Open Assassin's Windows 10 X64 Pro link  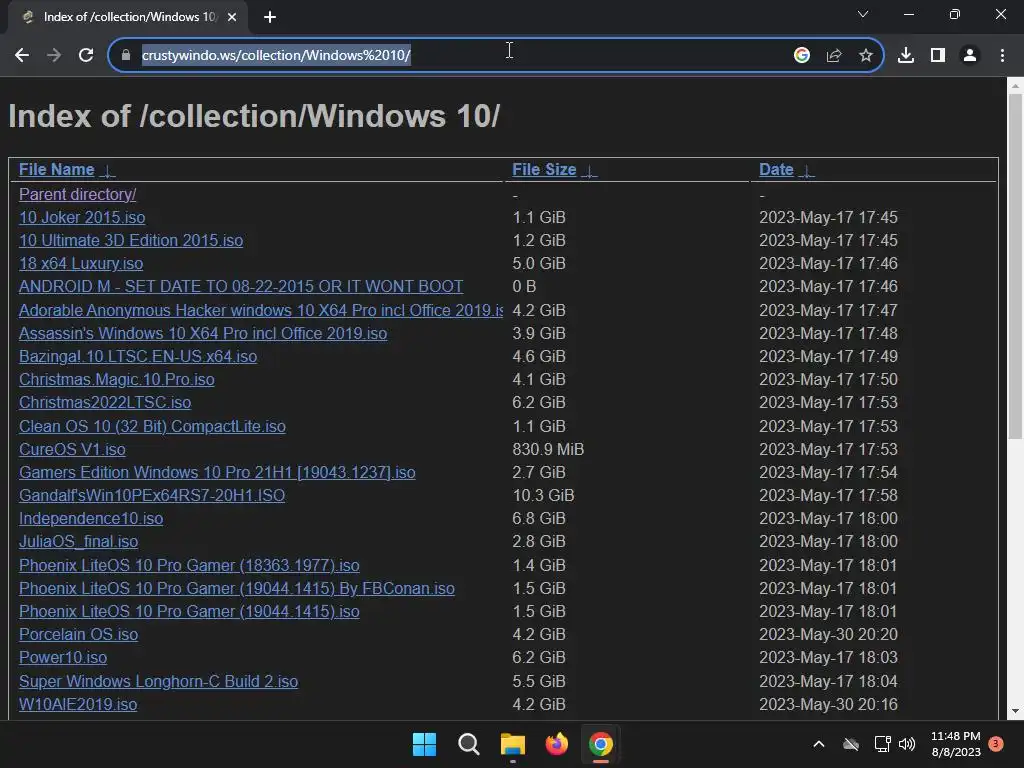tap(203, 333)
